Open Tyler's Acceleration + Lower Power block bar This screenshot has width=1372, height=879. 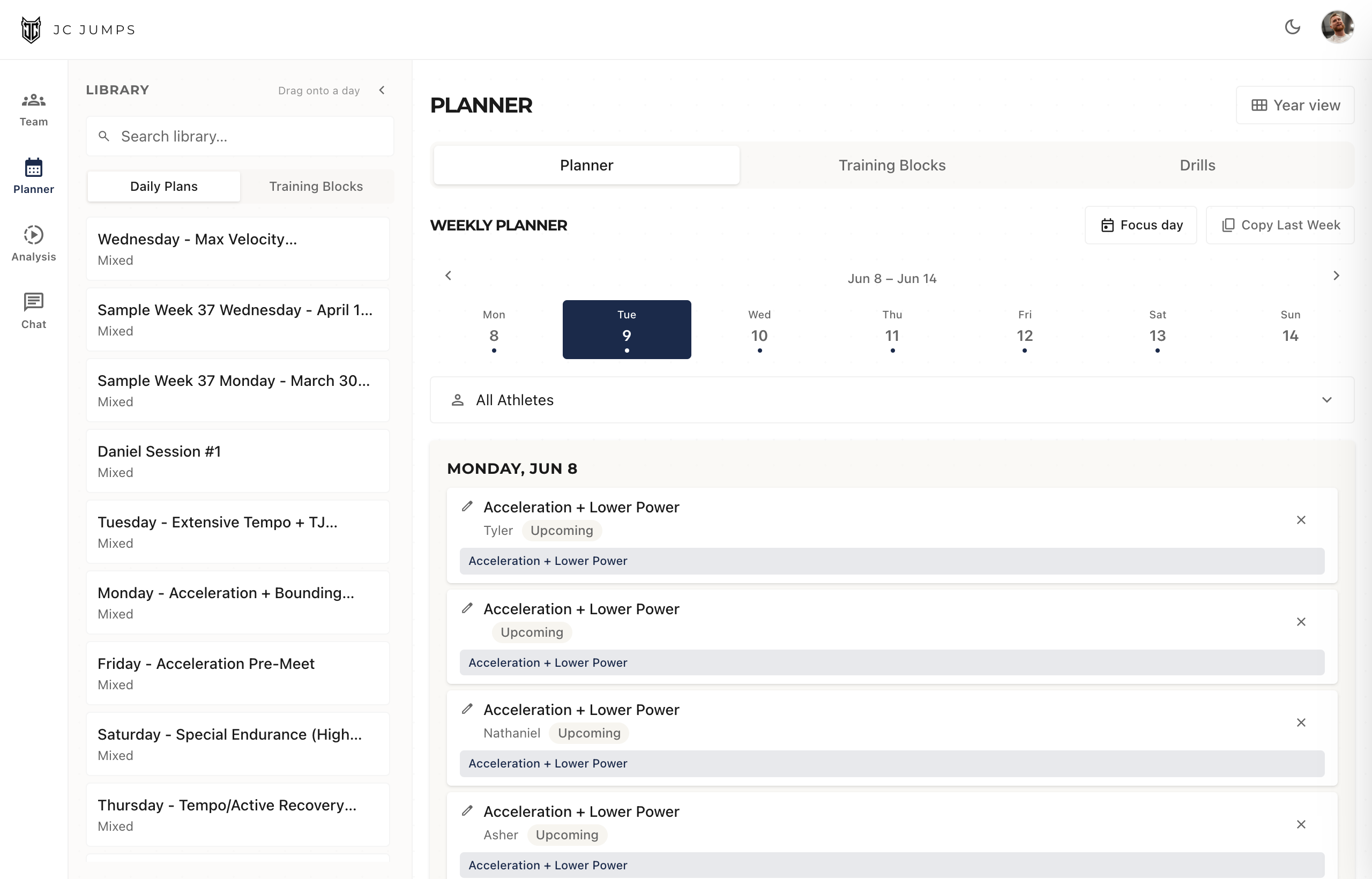click(891, 561)
